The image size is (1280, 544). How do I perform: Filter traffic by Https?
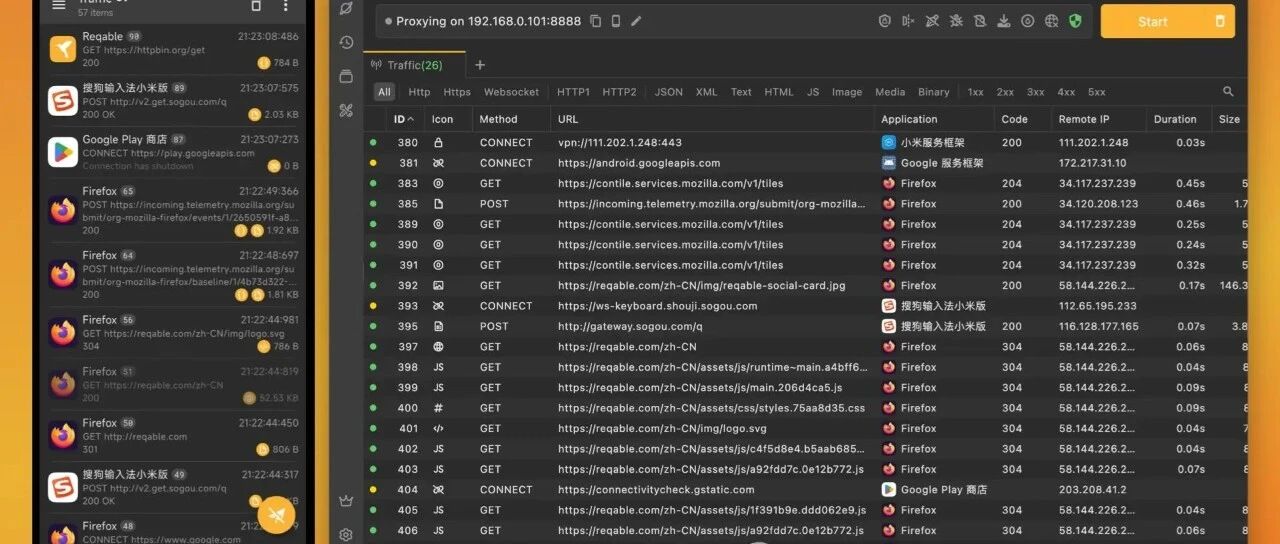(457, 92)
